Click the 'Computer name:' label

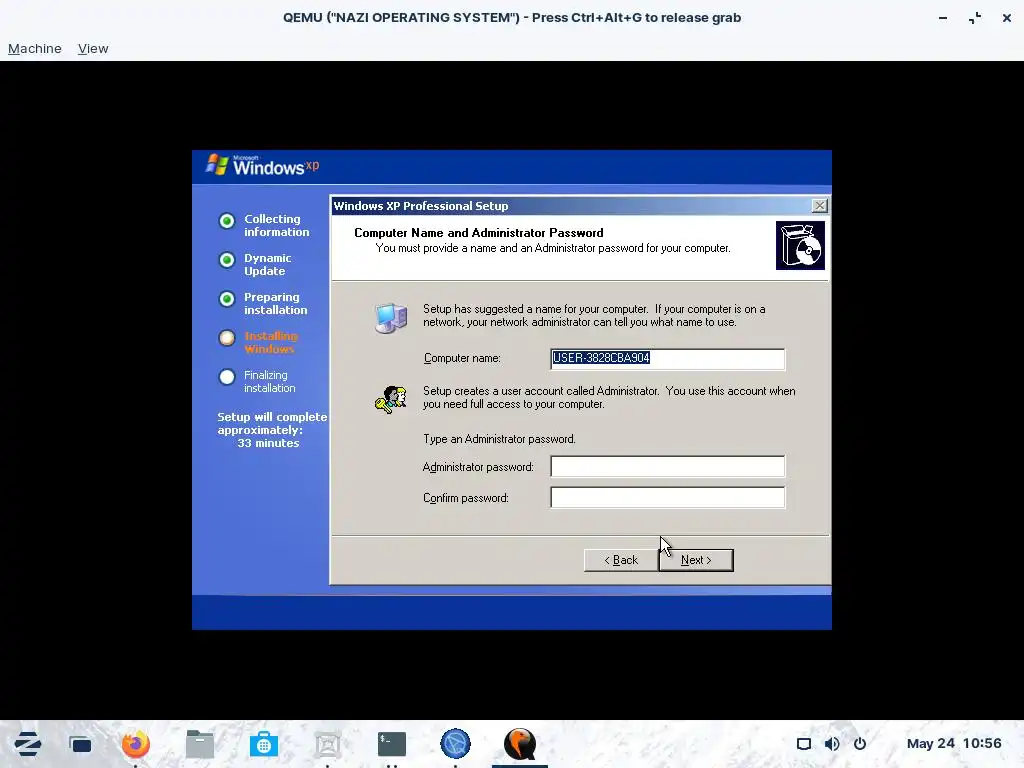click(x=462, y=359)
